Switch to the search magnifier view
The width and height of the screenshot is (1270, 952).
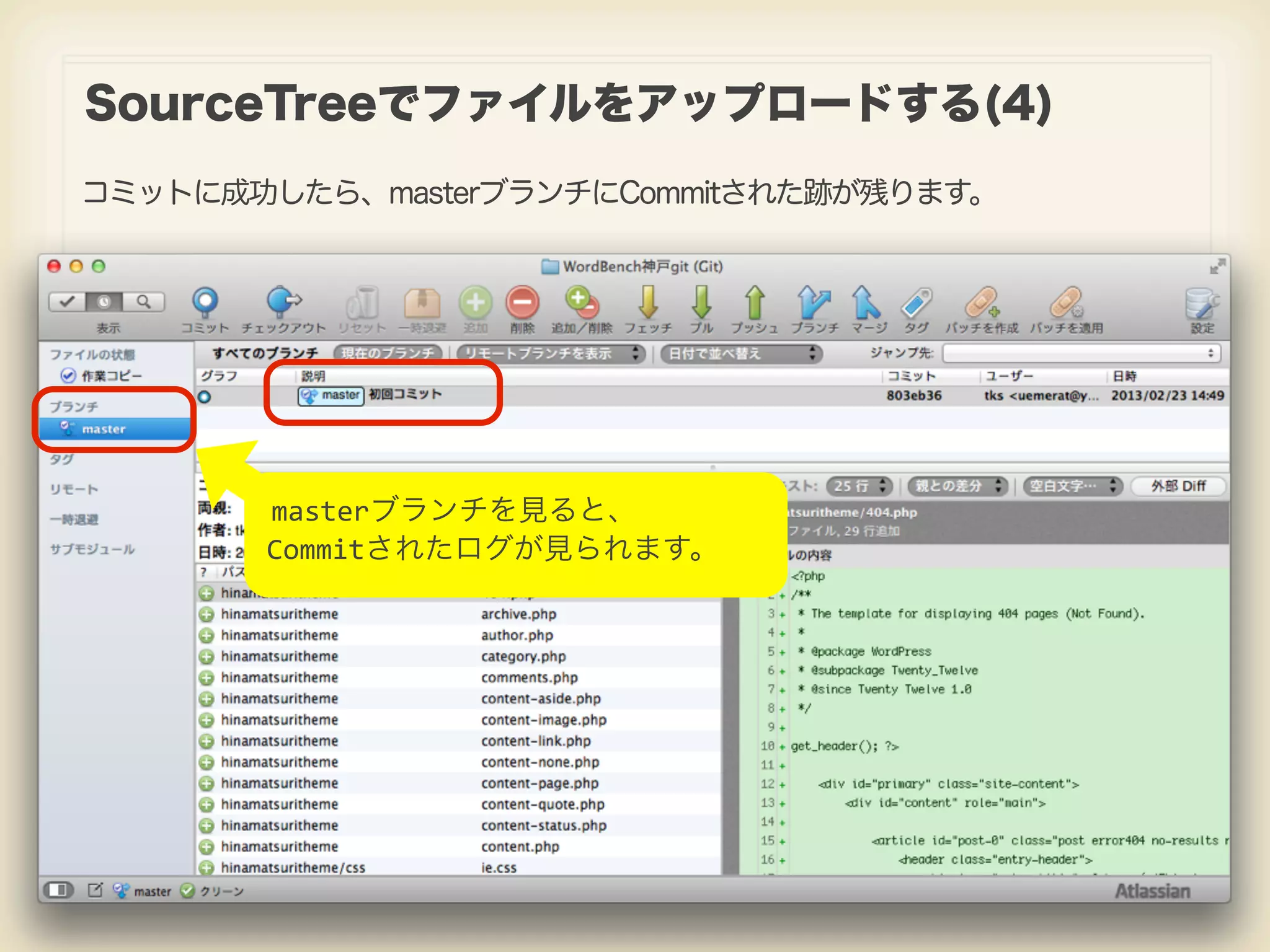[x=144, y=302]
